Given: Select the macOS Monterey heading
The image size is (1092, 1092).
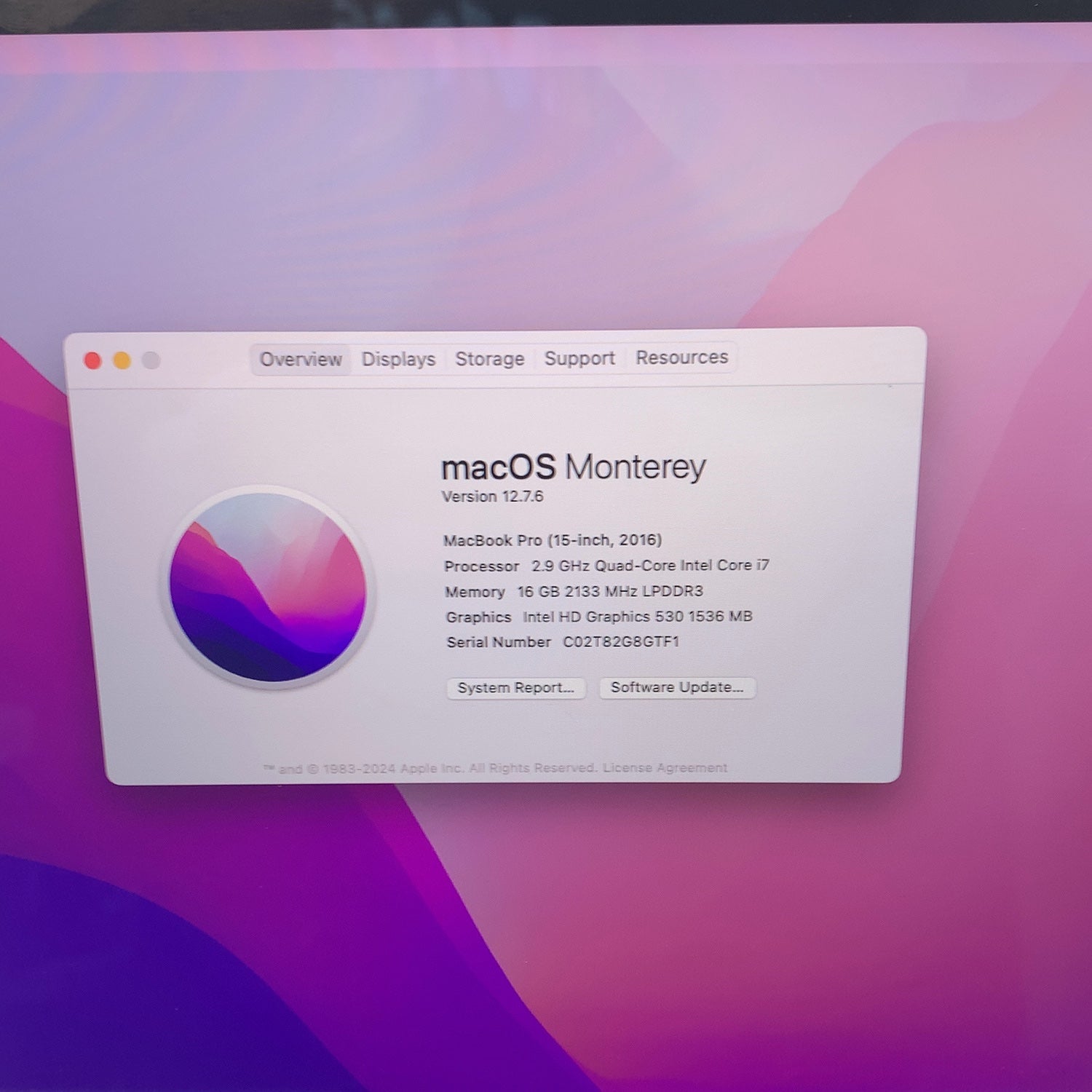Looking at the screenshot, I should coord(574,467).
